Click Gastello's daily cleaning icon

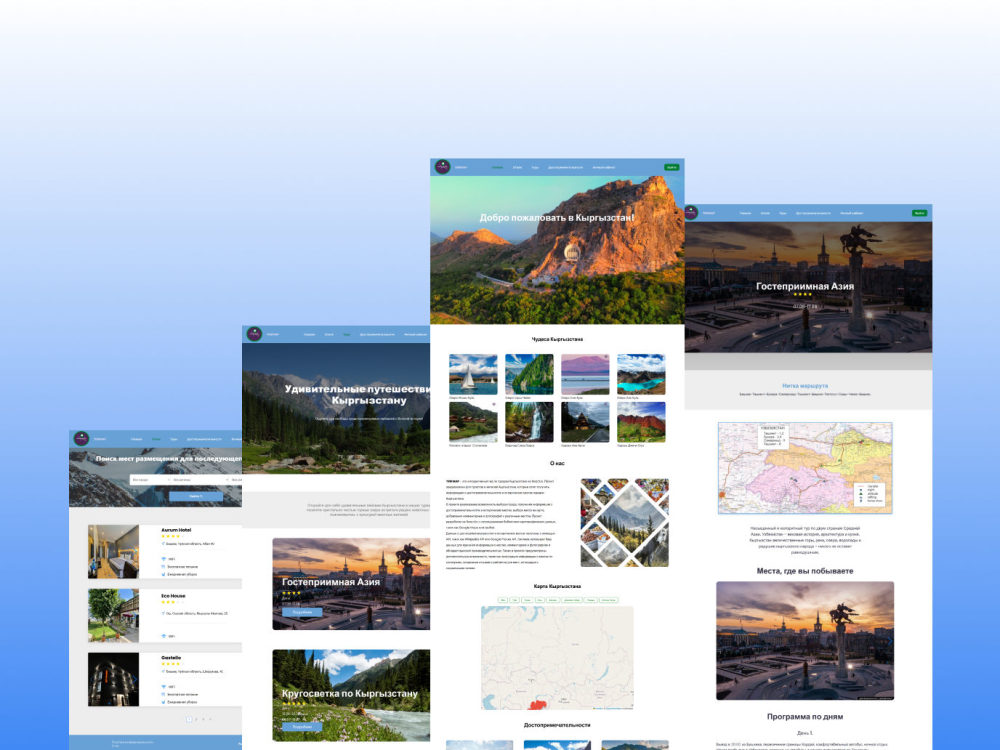point(164,702)
